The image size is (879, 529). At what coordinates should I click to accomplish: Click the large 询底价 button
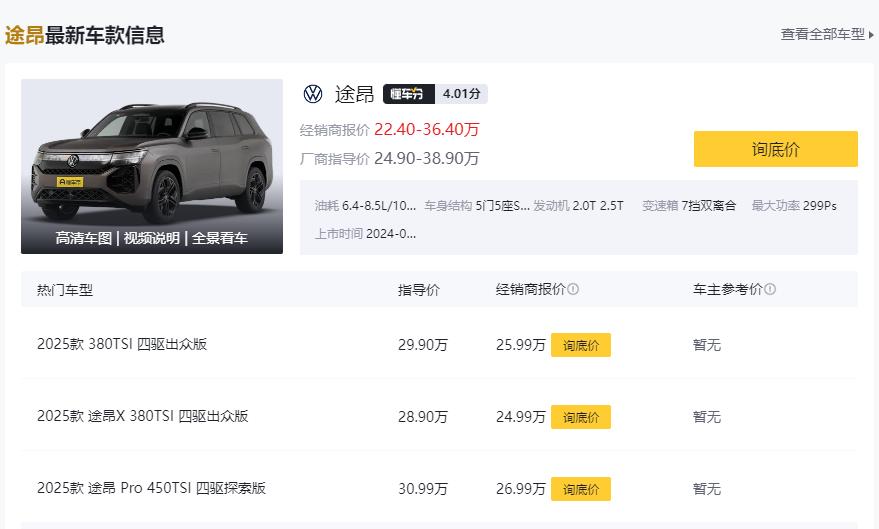(775, 149)
